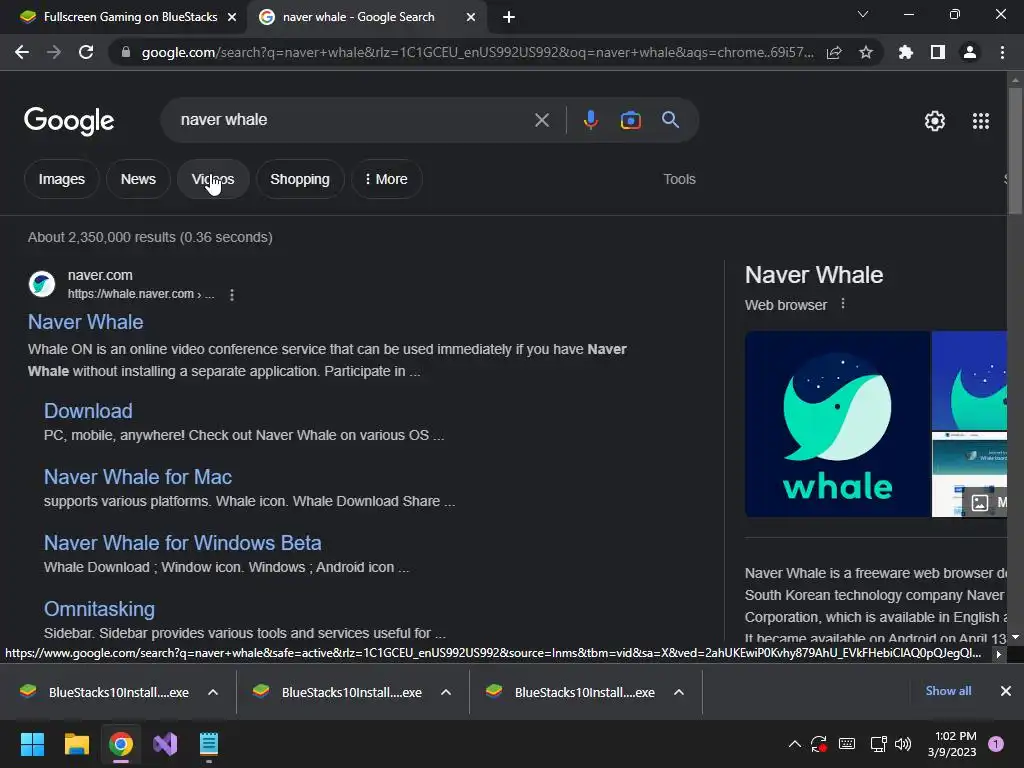Viewport: 1024px width, 768px height.
Task: Click the Google logo
Action: tap(69, 121)
